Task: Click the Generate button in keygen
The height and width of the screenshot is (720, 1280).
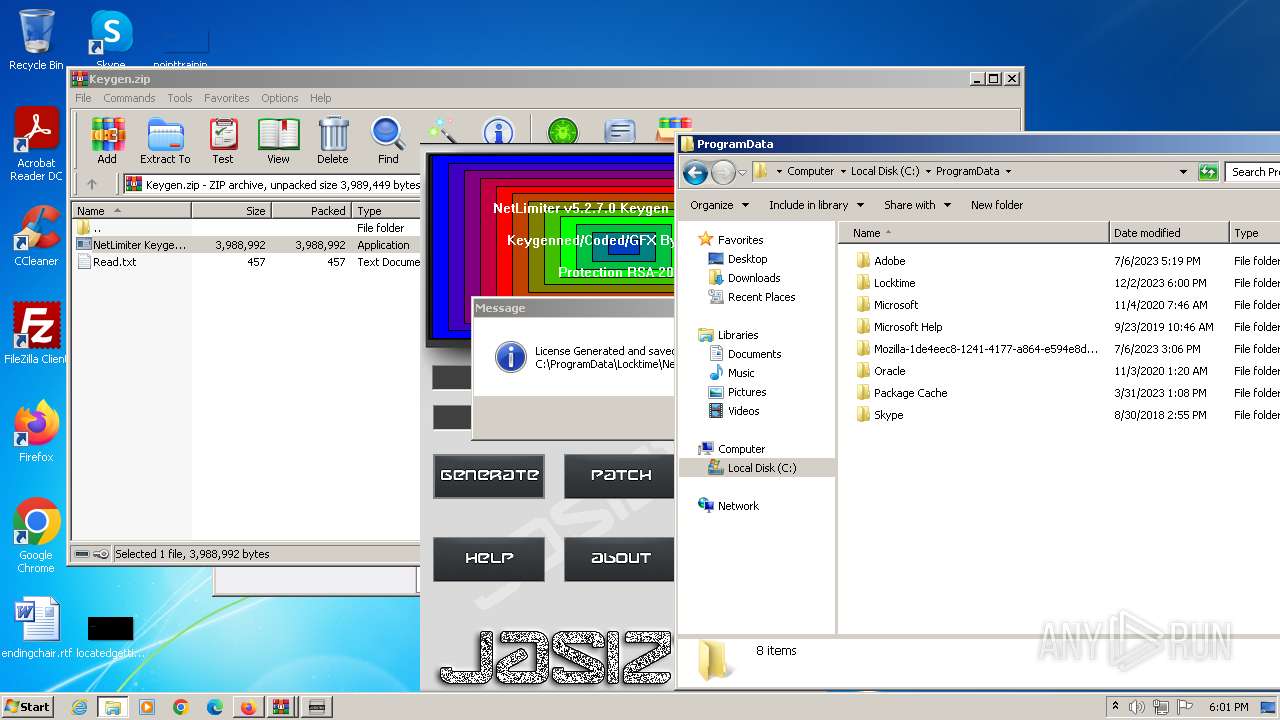Action: (489, 476)
